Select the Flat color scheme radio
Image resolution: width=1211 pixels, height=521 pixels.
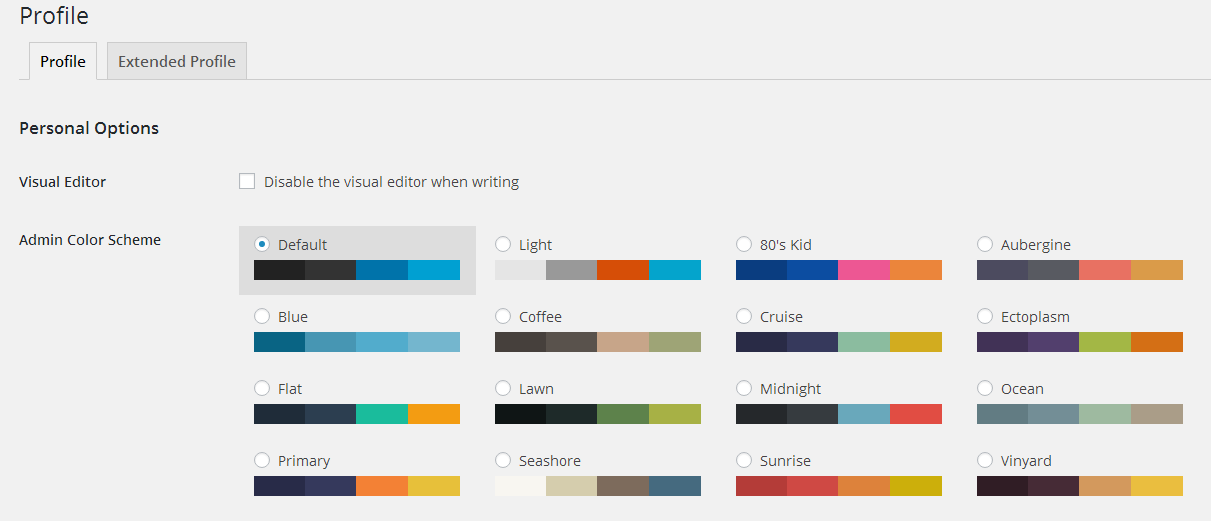tap(262, 388)
